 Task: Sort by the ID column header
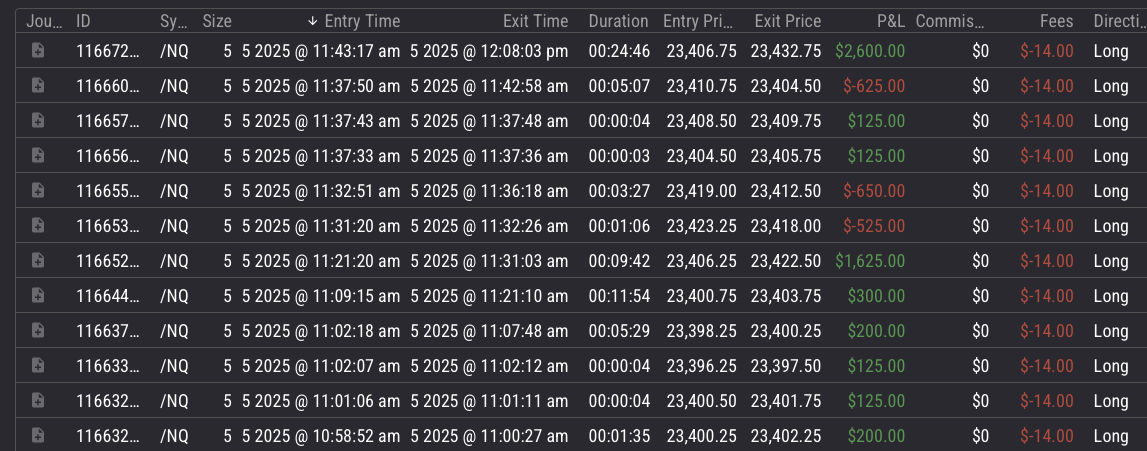pyautogui.click(x=84, y=21)
